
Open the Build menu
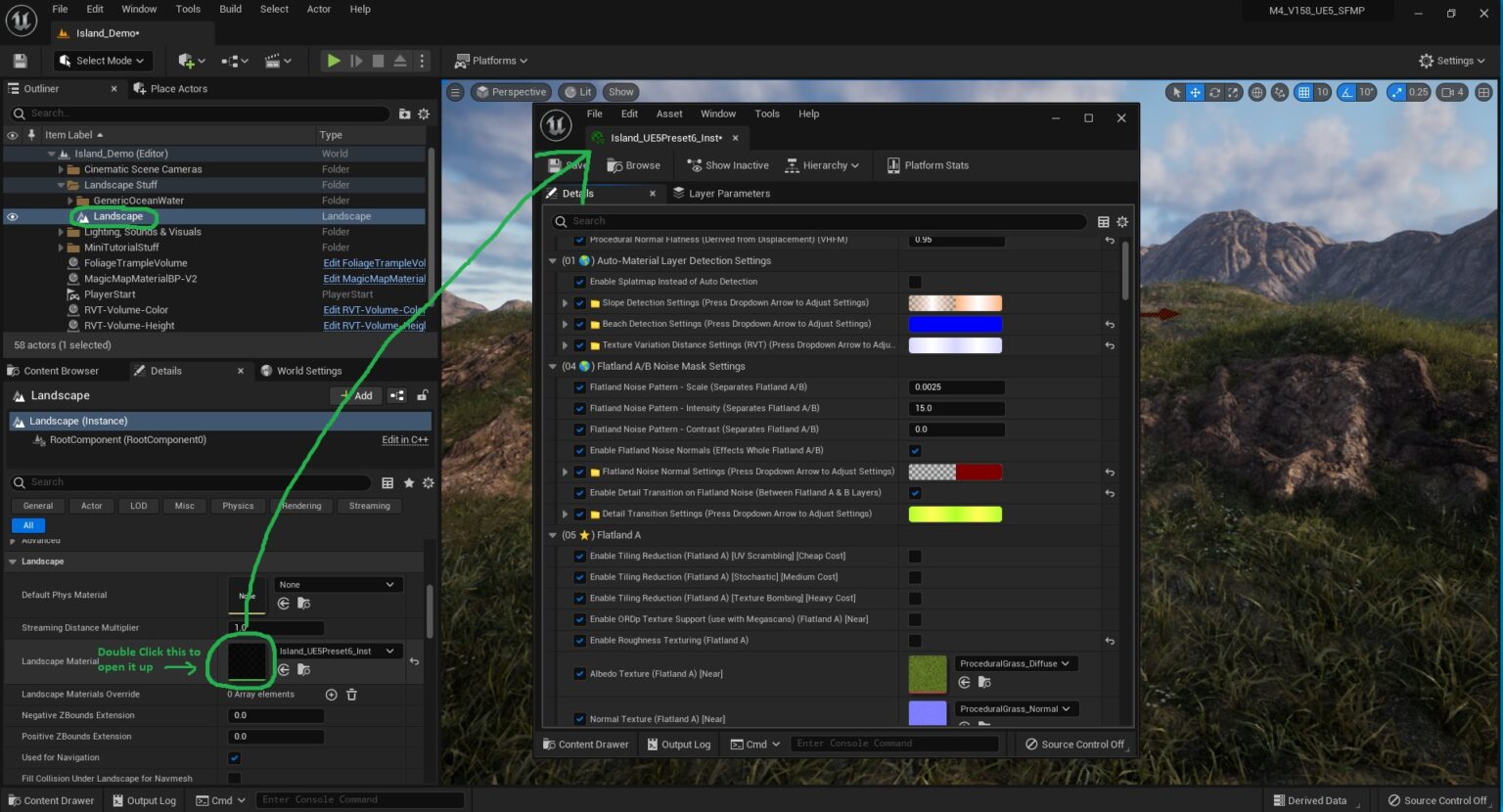pos(229,9)
